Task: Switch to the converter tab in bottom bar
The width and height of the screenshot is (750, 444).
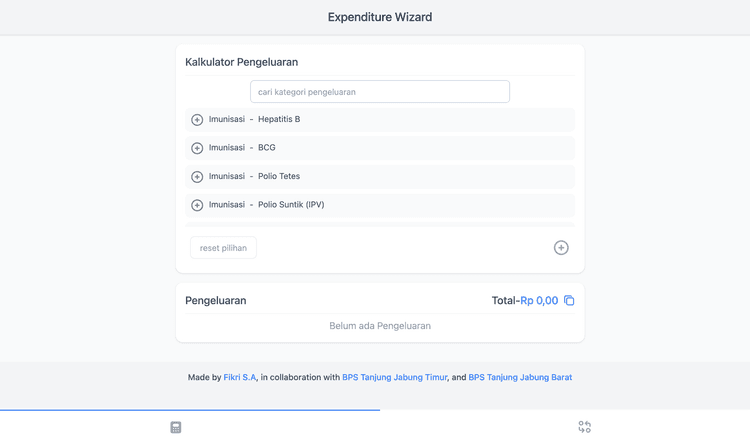Action: (585, 427)
